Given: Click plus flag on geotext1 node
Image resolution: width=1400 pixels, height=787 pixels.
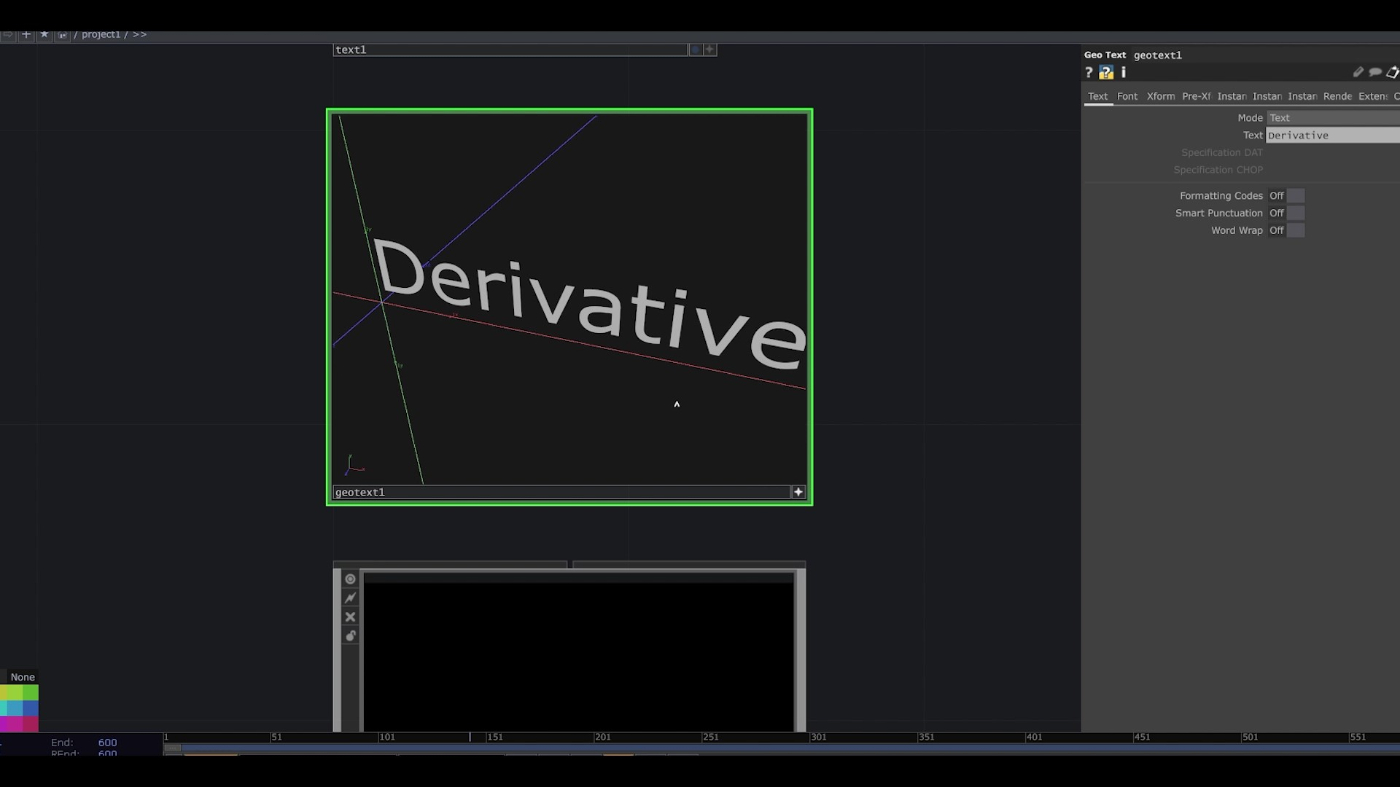Looking at the screenshot, I should pyautogui.click(x=798, y=492).
